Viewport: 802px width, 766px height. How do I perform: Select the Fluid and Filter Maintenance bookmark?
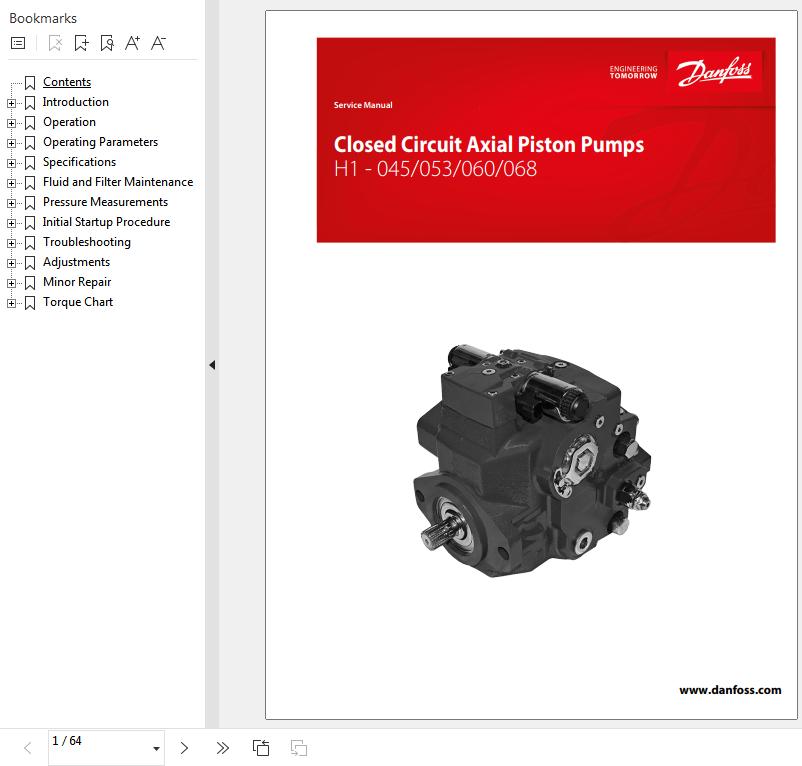[x=118, y=182]
